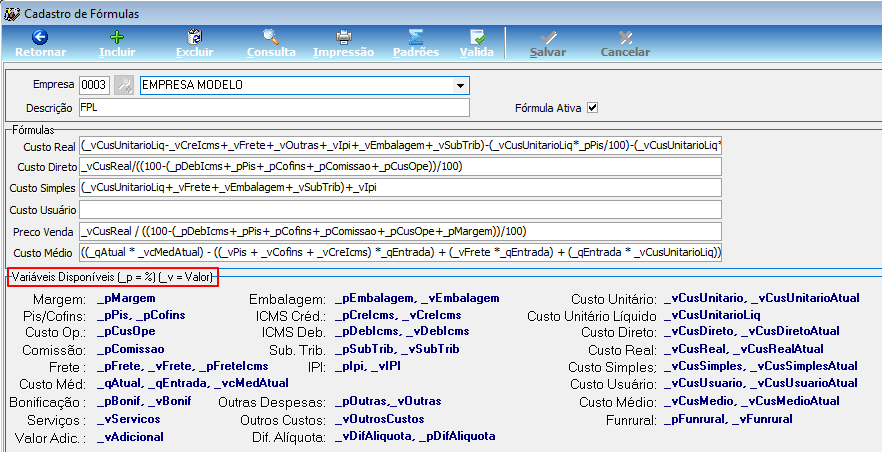Click the Dif. Alíquota: label
882x452 pixels.
click(x=289, y=437)
